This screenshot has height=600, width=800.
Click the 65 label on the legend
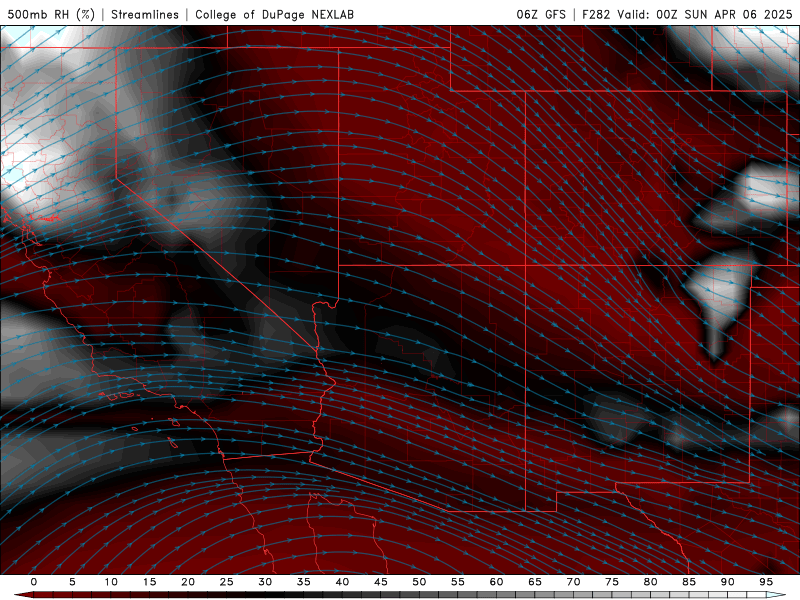(x=535, y=582)
